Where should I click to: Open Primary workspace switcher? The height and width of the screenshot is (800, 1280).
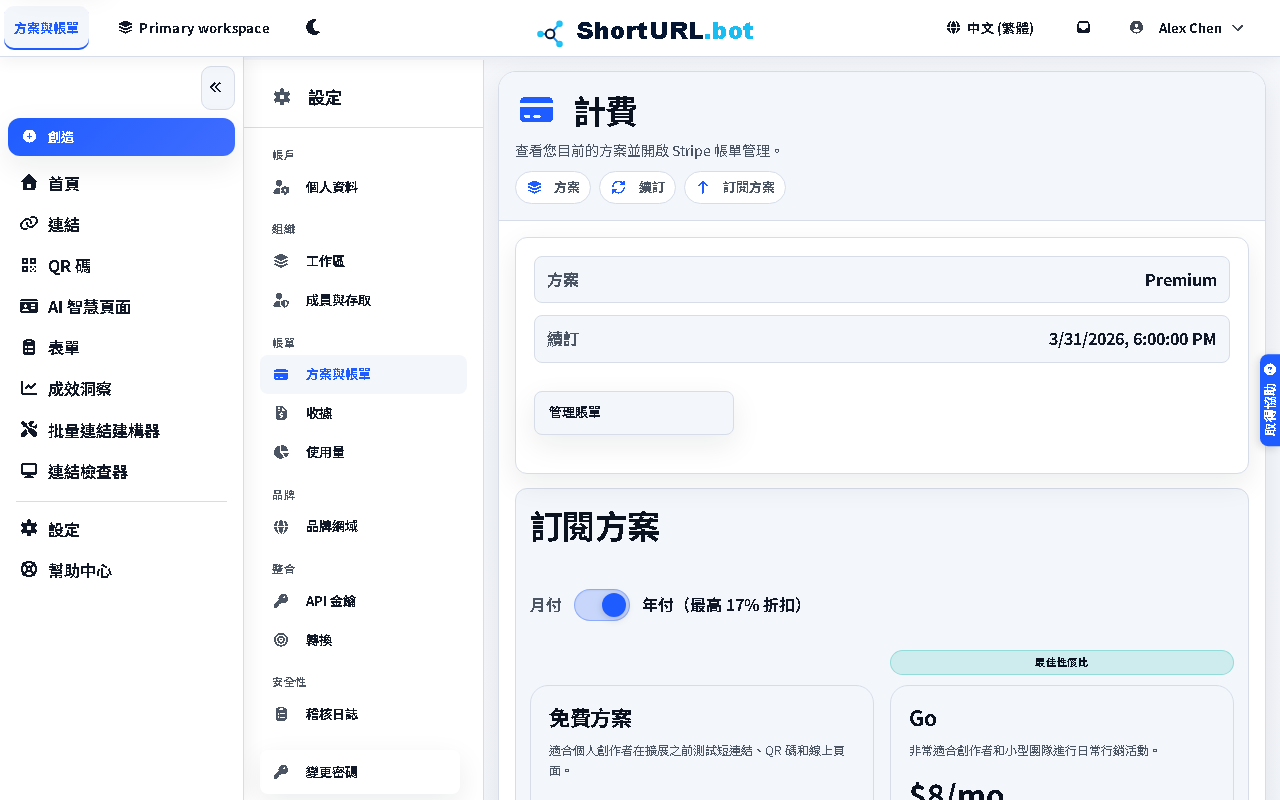click(x=194, y=28)
